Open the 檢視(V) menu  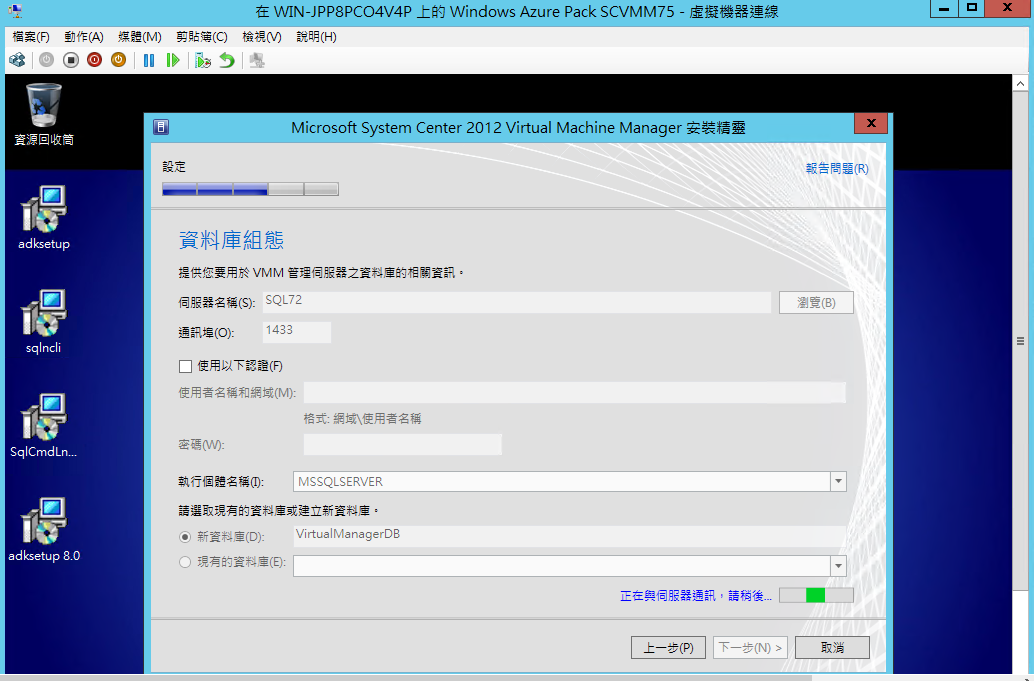[262, 37]
